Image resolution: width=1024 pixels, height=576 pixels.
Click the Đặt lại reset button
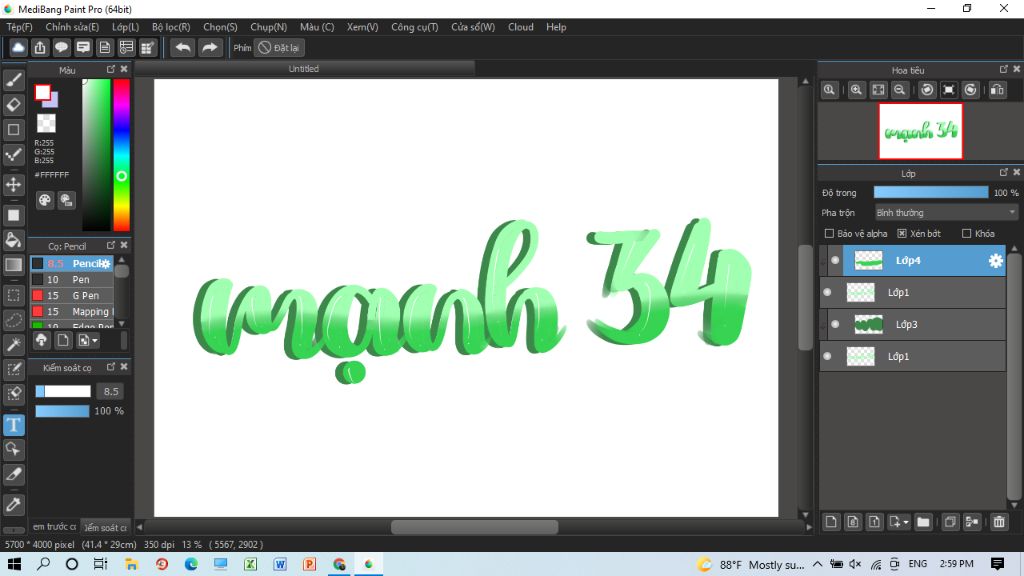pyautogui.click(x=280, y=48)
